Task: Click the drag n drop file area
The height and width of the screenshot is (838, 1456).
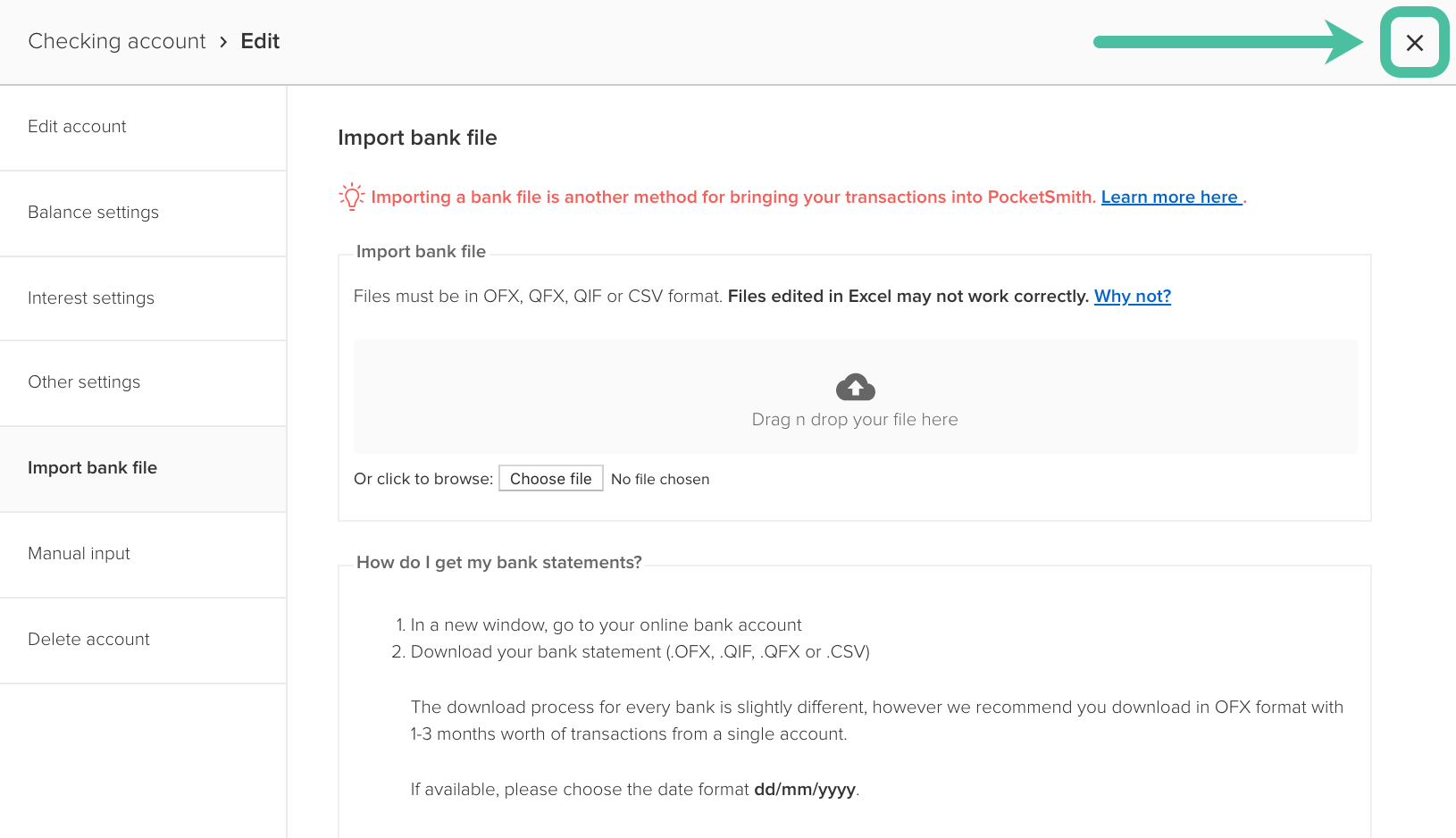Action: [x=855, y=396]
